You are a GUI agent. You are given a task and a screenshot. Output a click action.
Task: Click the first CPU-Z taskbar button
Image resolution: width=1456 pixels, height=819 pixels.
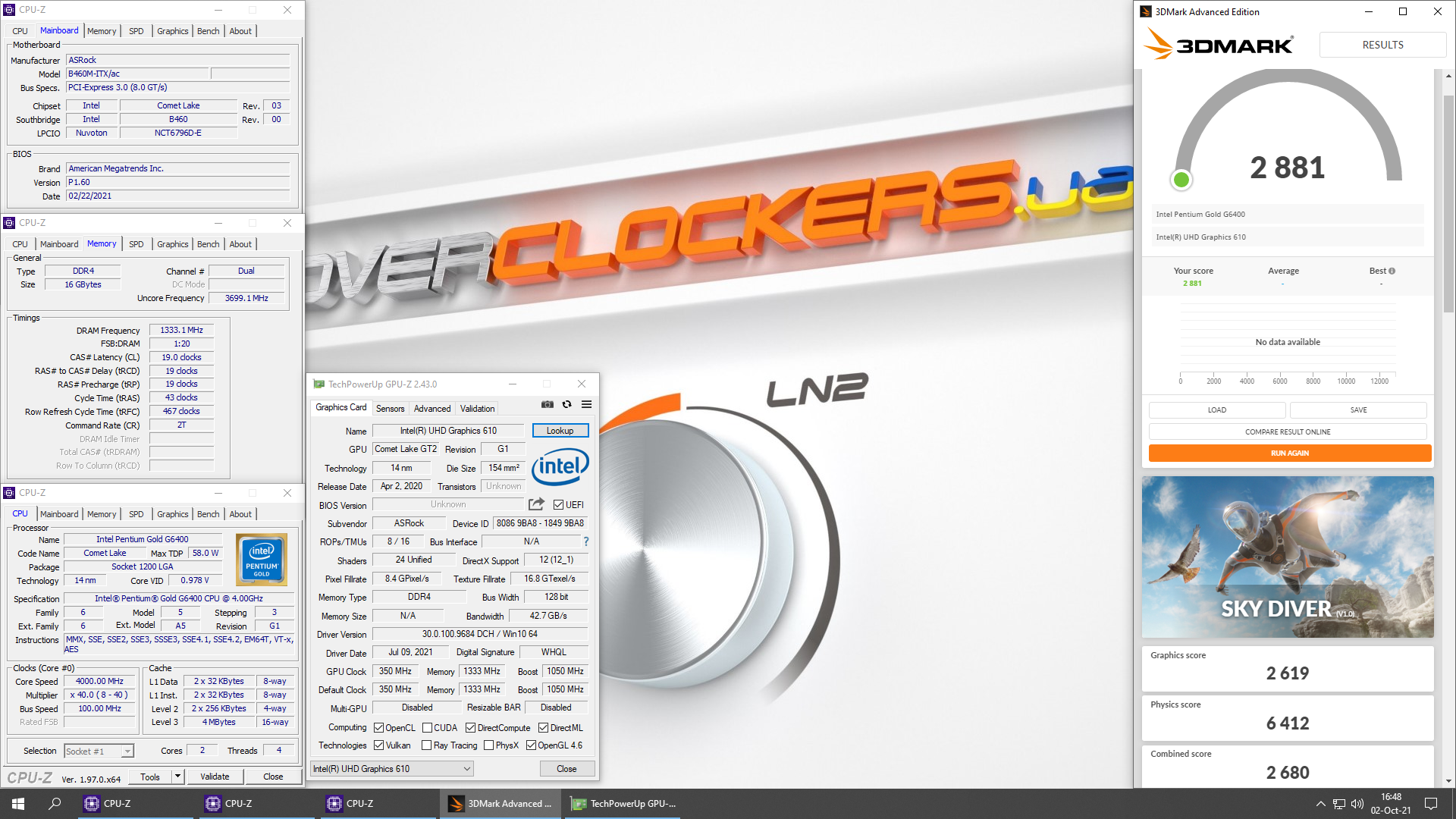click(136, 804)
